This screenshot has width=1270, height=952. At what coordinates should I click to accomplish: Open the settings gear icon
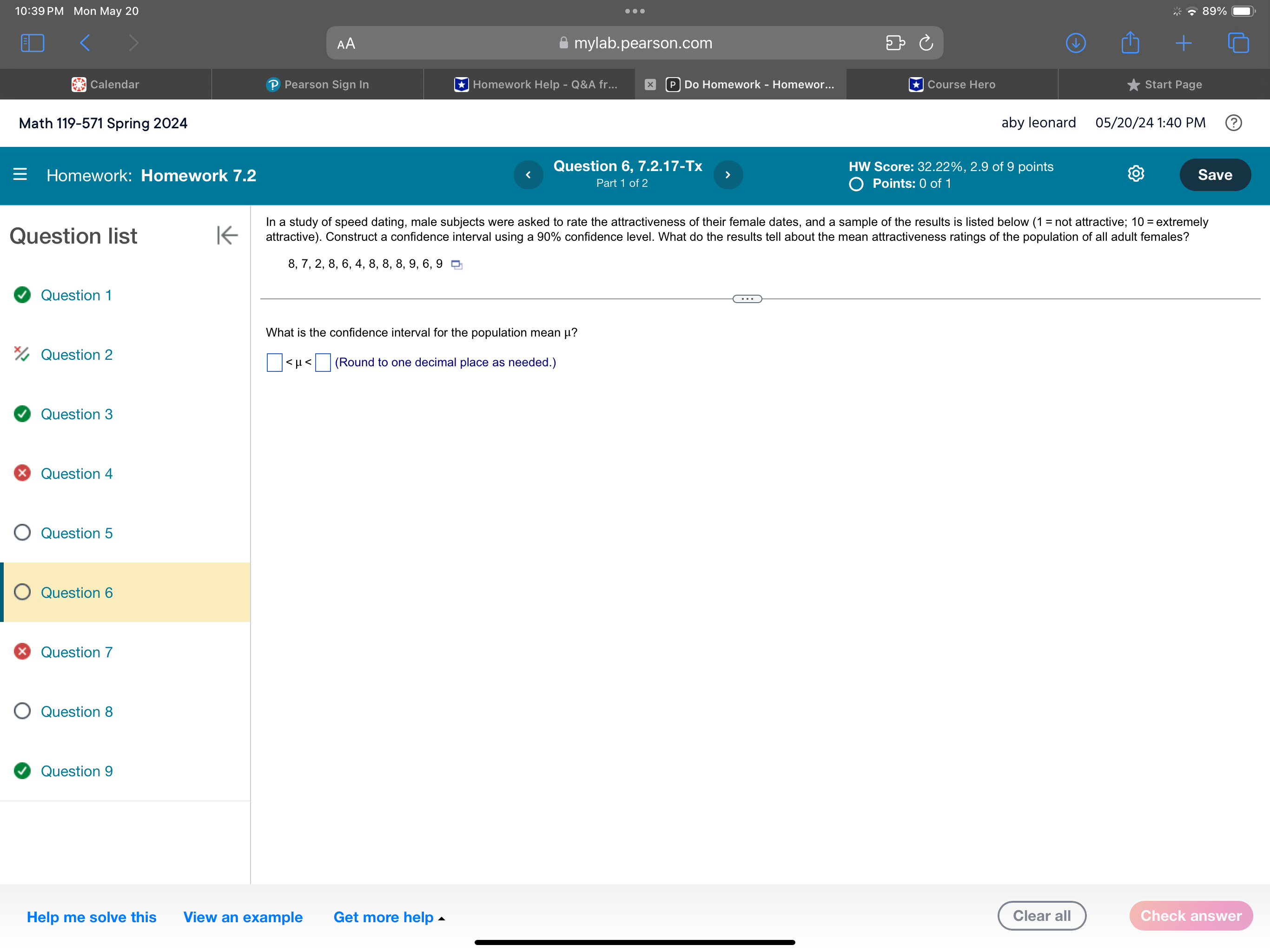[1135, 174]
